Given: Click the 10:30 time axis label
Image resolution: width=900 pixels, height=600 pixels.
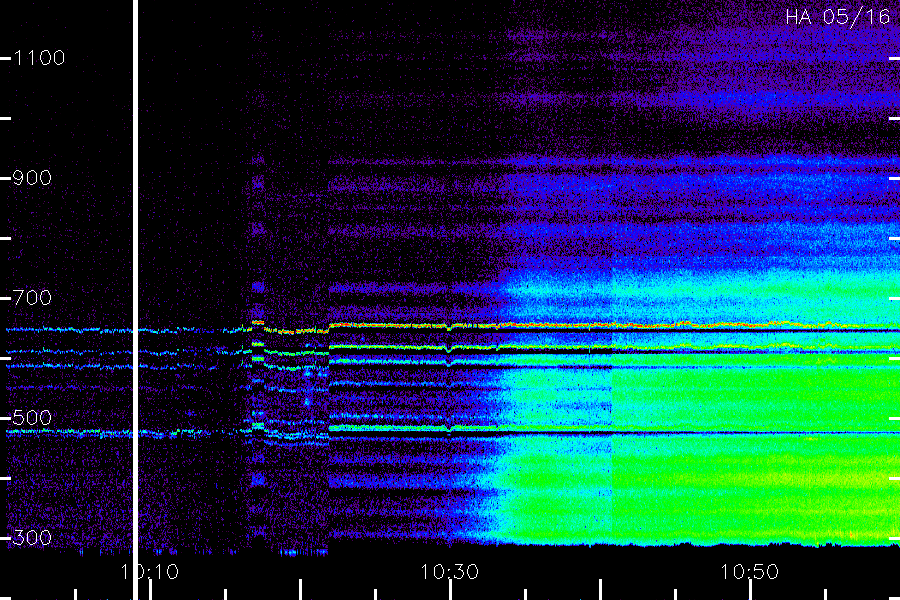Looking at the screenshot, I should pyautogui.click(x=449, y=572).
